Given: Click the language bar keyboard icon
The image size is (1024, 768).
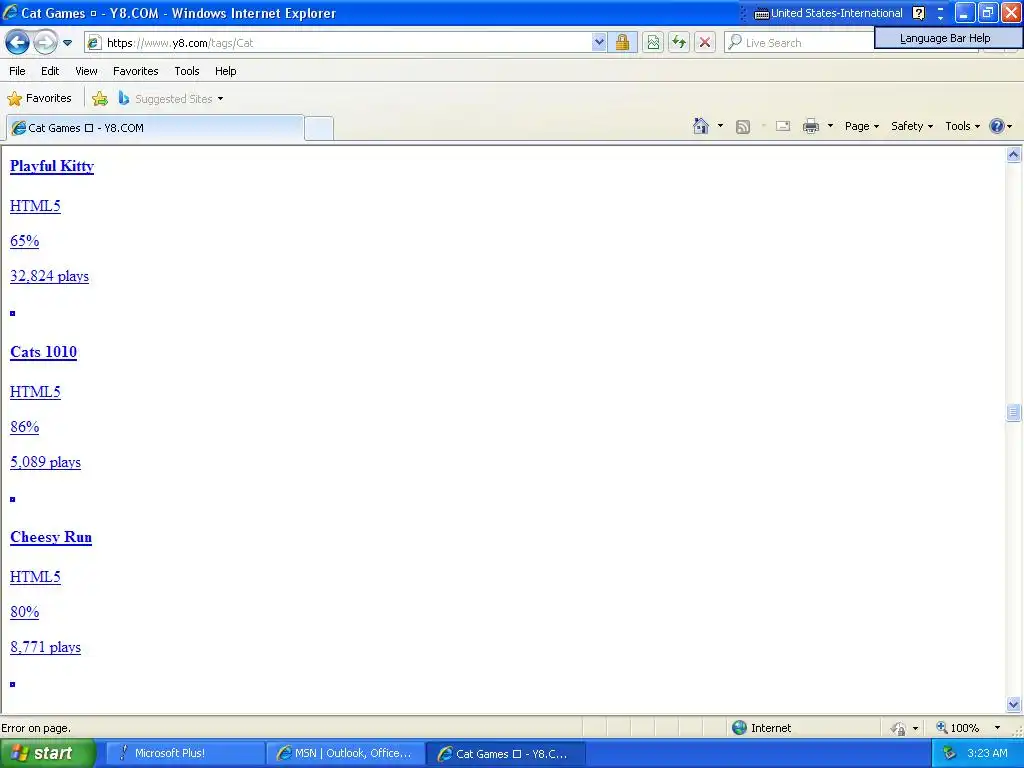Looking at the screenshot, I should point(761,13).
